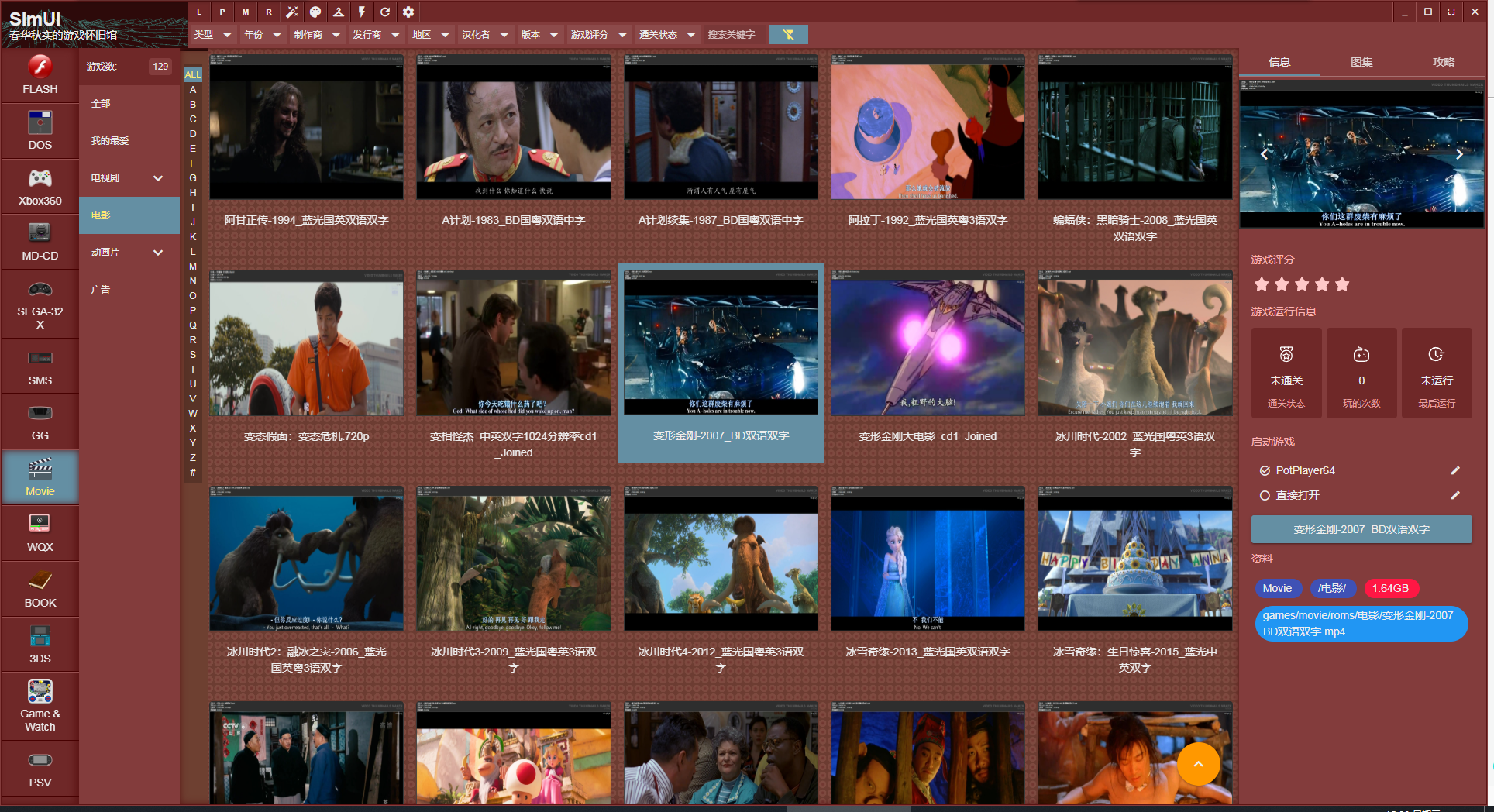Filter list by letter B
The image size is (1494, 812).
[x=193, y=104]
